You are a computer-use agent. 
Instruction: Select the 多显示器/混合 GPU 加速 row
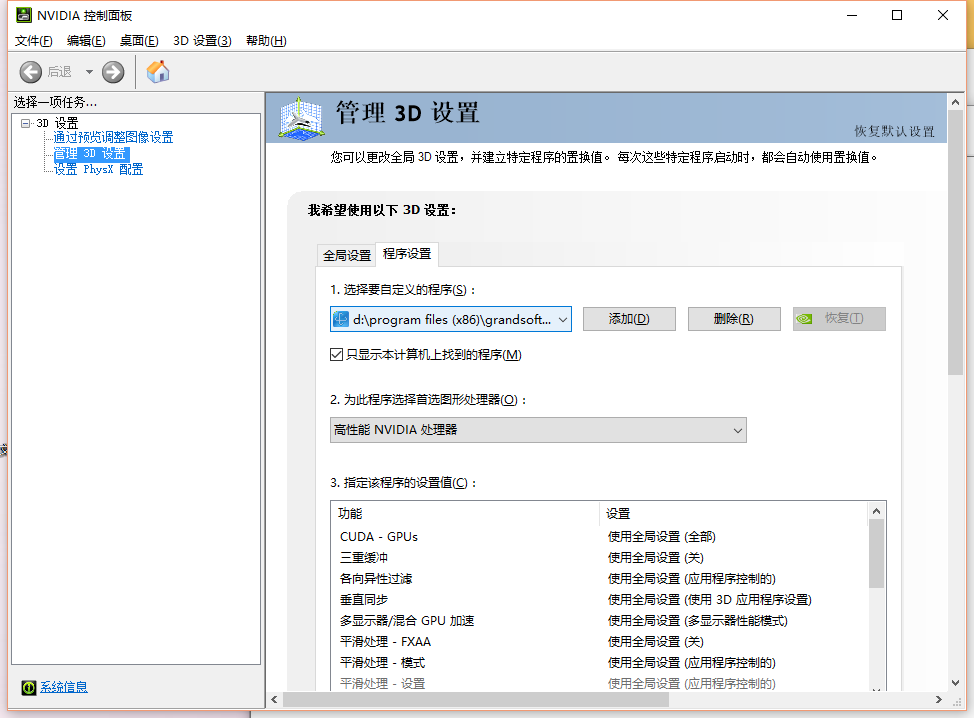pos(599,621)
